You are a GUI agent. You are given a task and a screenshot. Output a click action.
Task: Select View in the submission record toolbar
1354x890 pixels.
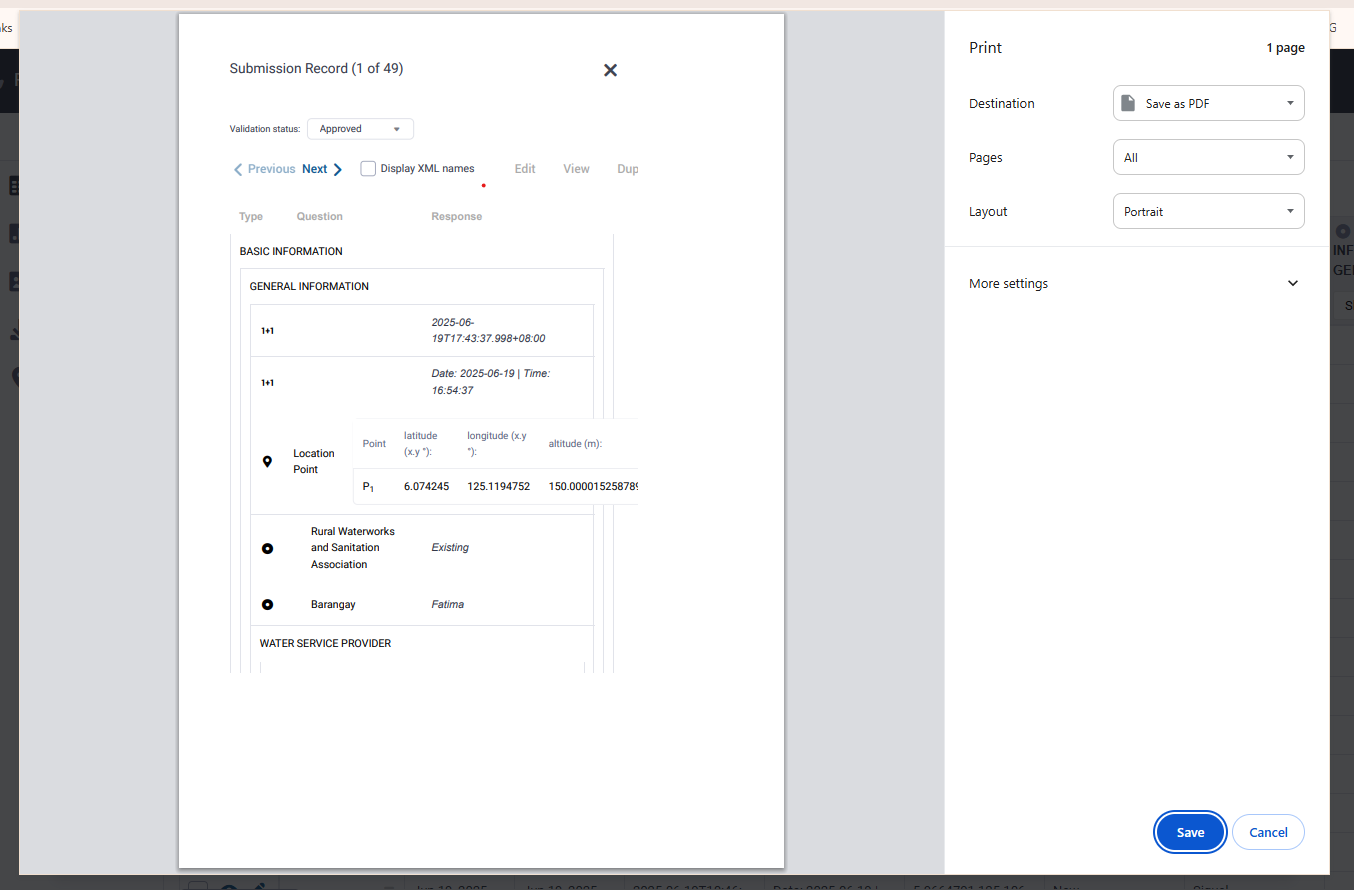tap(576, 169)
